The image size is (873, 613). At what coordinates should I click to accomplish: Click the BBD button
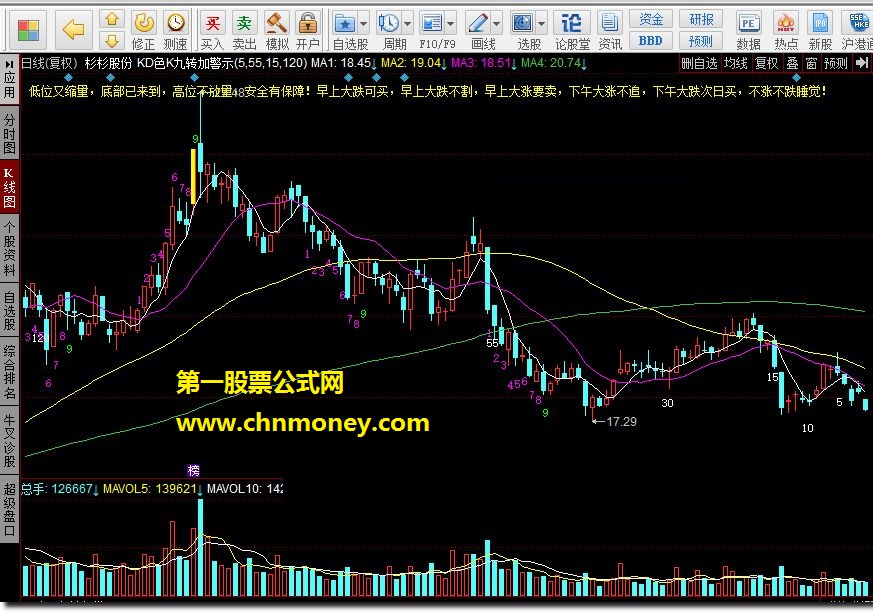coord(651,41)
